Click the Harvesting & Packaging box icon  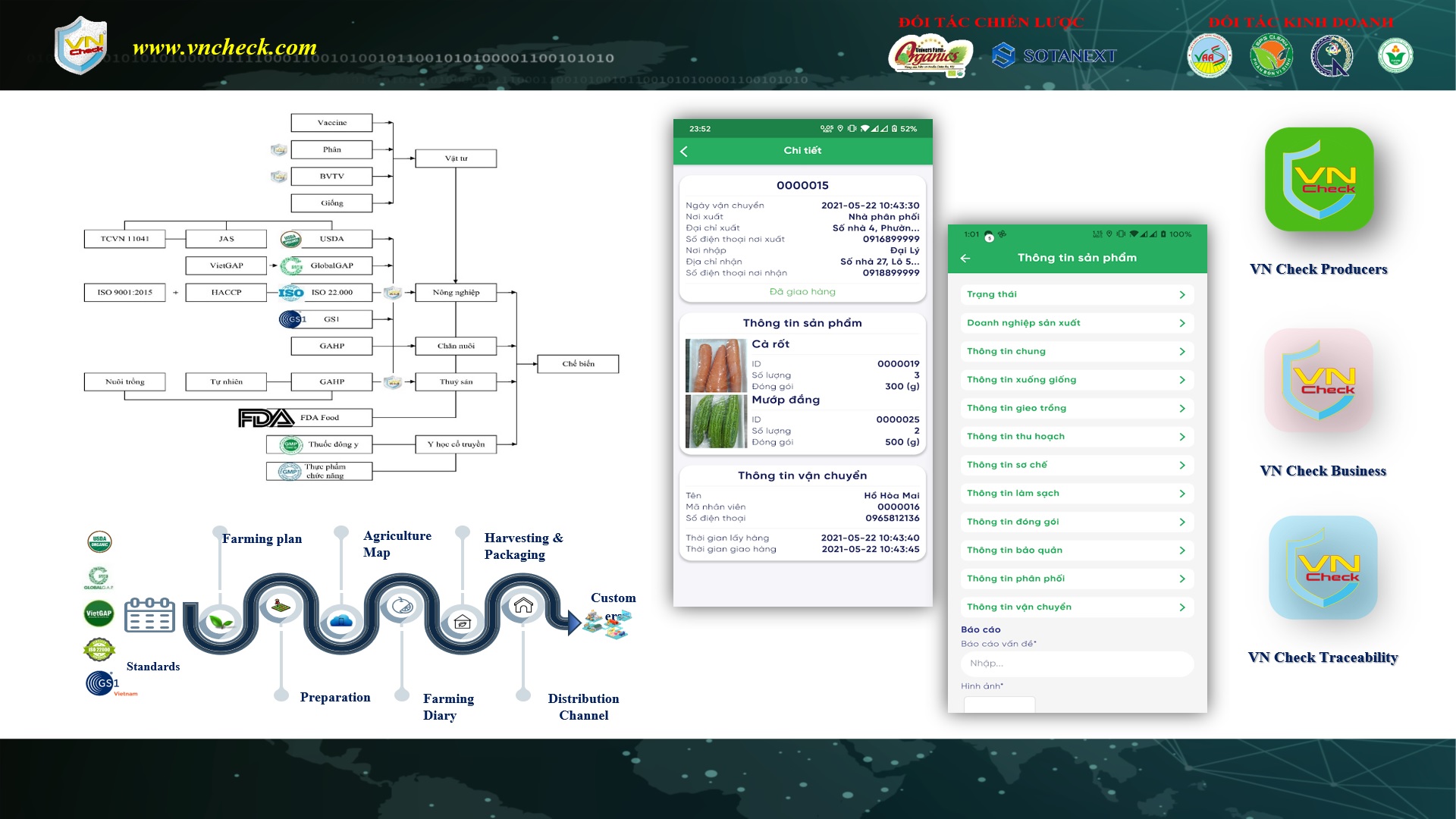coord(463,622)
